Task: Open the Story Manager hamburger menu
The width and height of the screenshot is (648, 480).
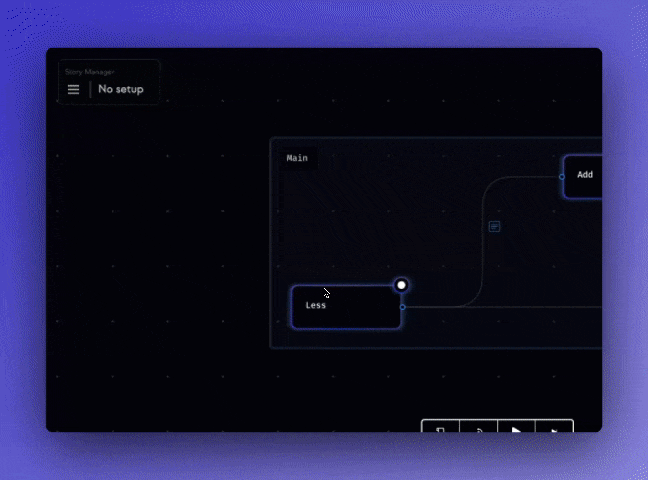Action: [x=73, y=89]
